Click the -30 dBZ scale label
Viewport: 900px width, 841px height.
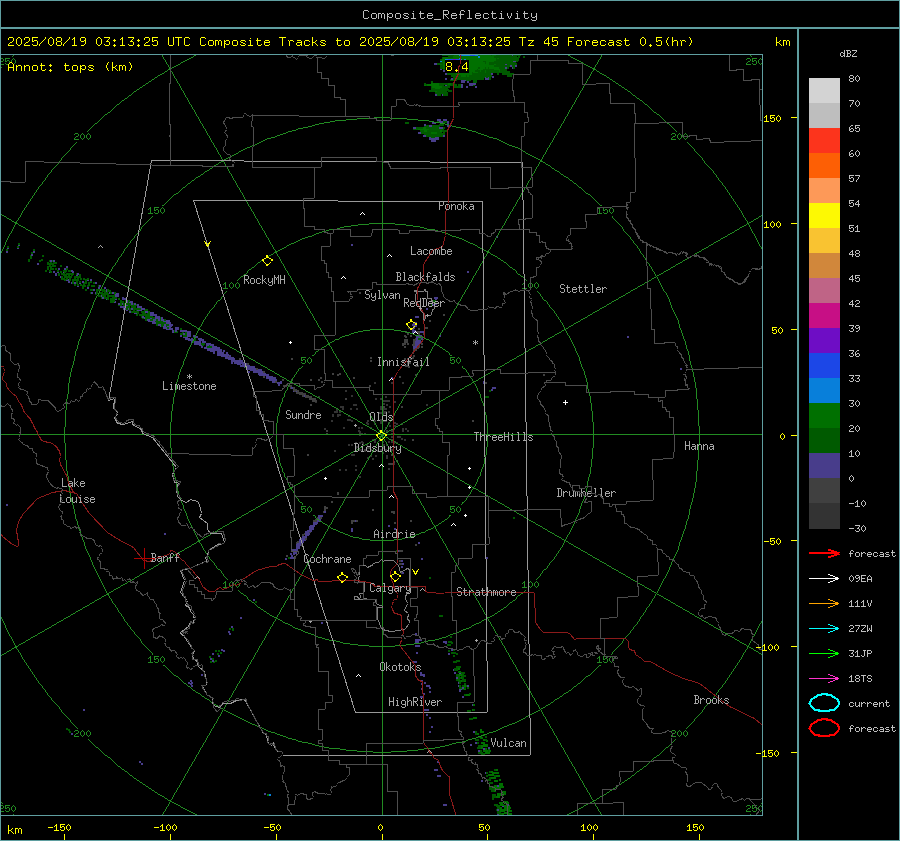click(x=857, y=528)
